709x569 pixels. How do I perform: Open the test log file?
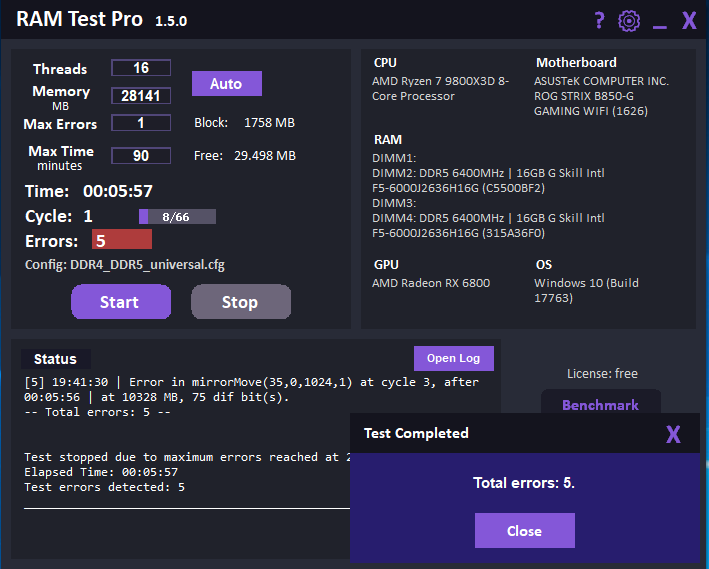click(454, 358)
